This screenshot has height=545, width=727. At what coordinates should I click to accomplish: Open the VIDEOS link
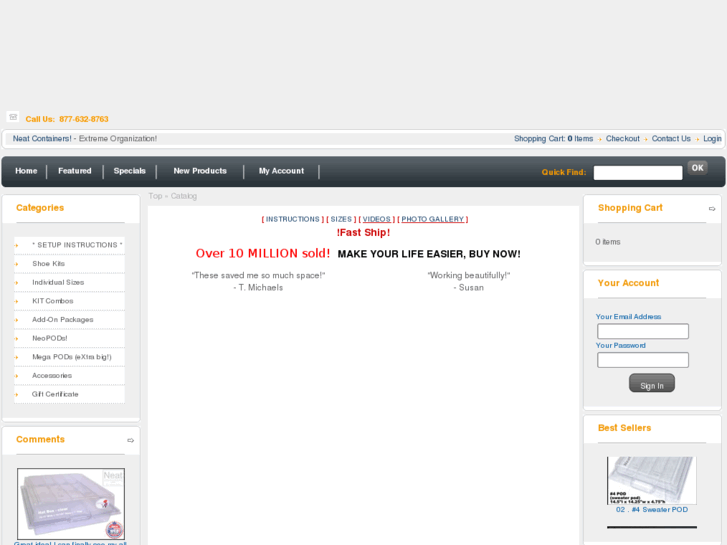point(376,219)
